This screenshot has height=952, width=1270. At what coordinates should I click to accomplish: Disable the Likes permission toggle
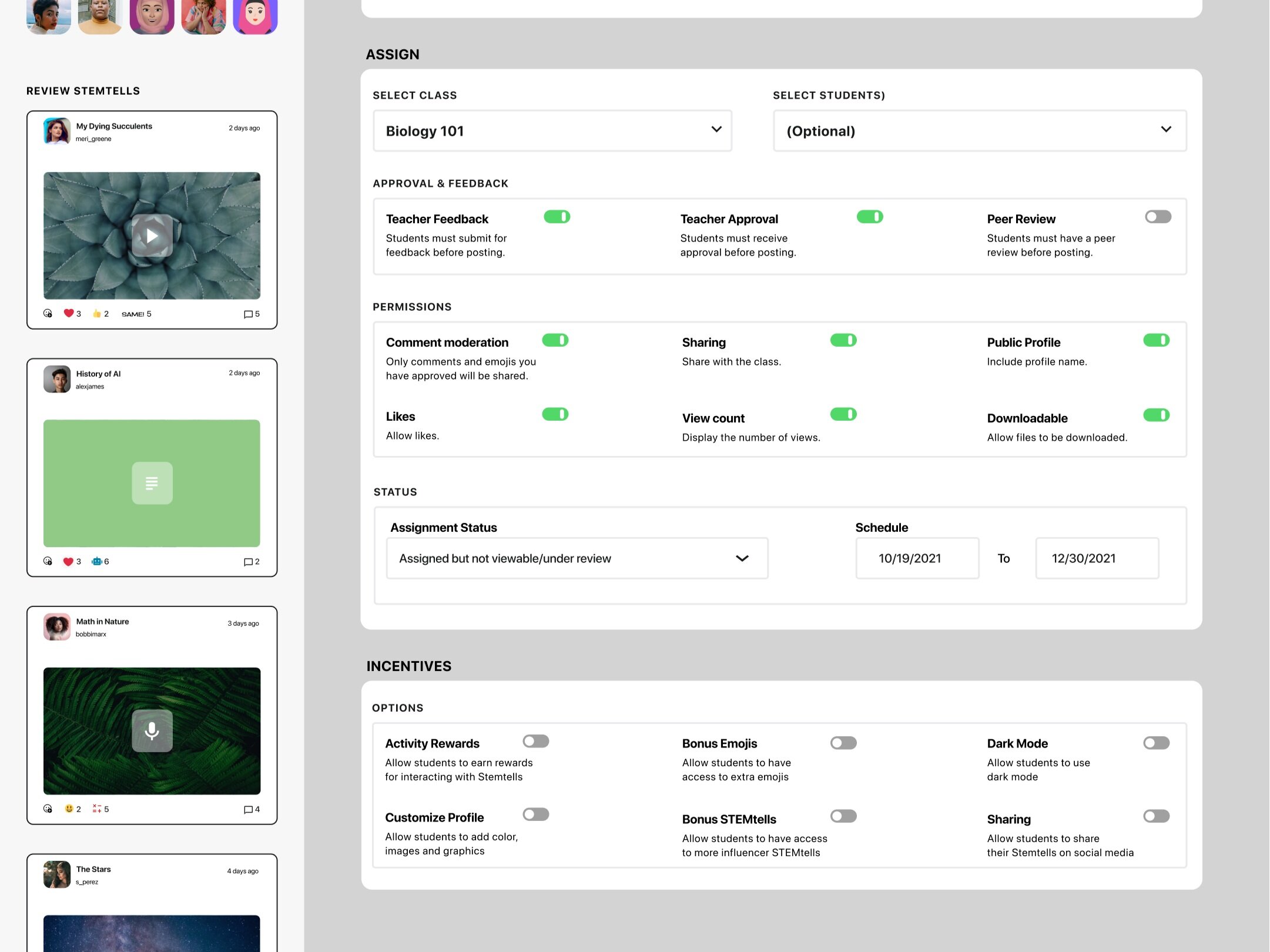(x=555, y=414)
